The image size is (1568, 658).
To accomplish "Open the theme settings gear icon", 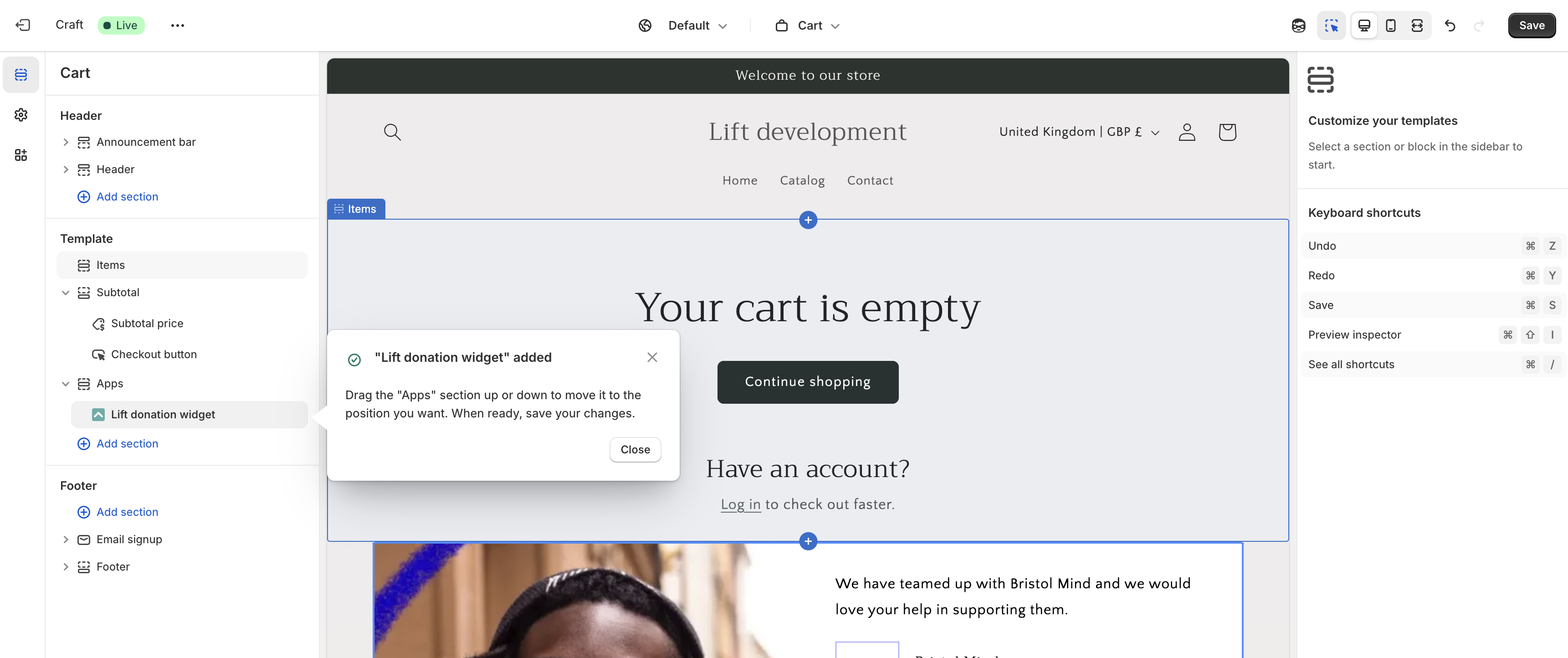I will [21, 114].
